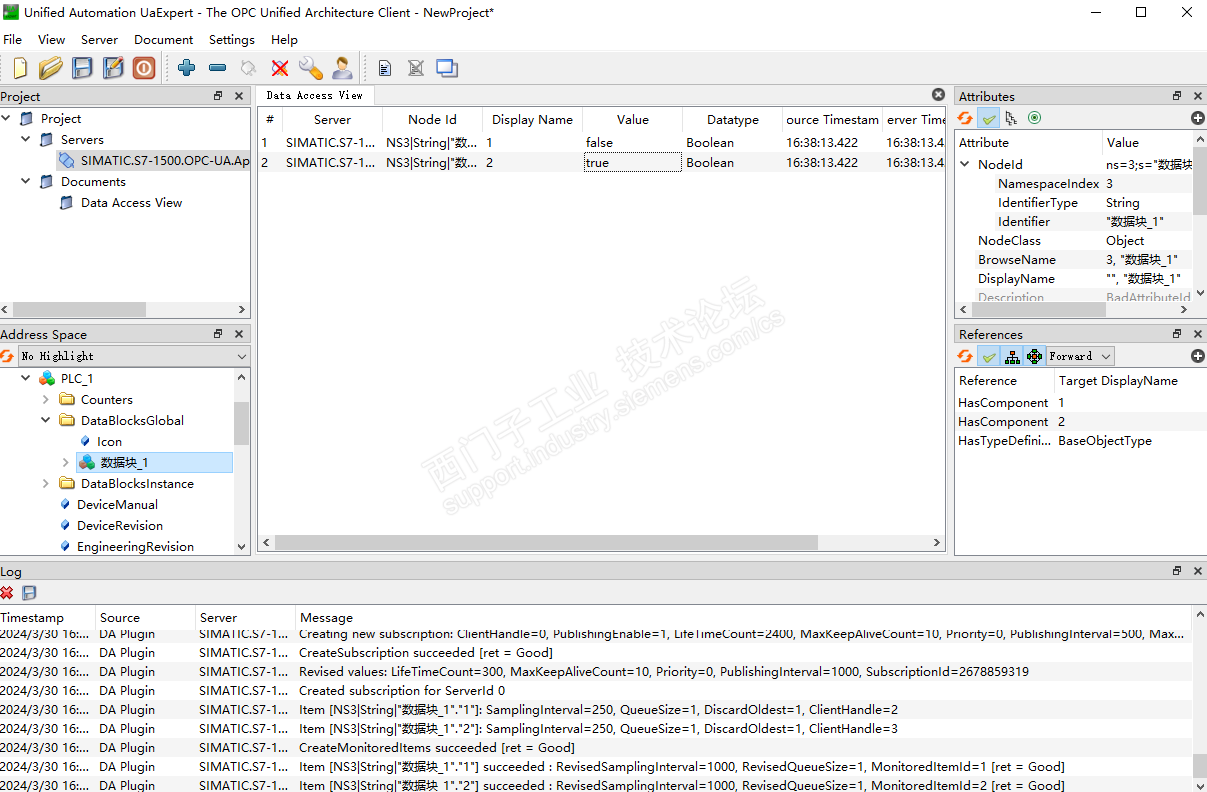Open server settings wrench icon

(311, 68)
